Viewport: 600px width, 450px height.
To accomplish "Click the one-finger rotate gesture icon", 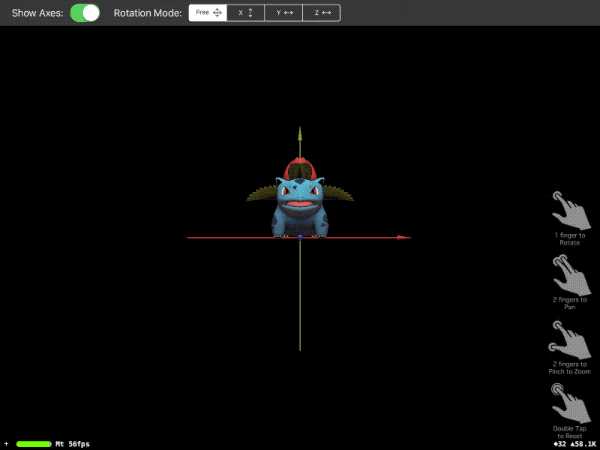I will point(571,210).
